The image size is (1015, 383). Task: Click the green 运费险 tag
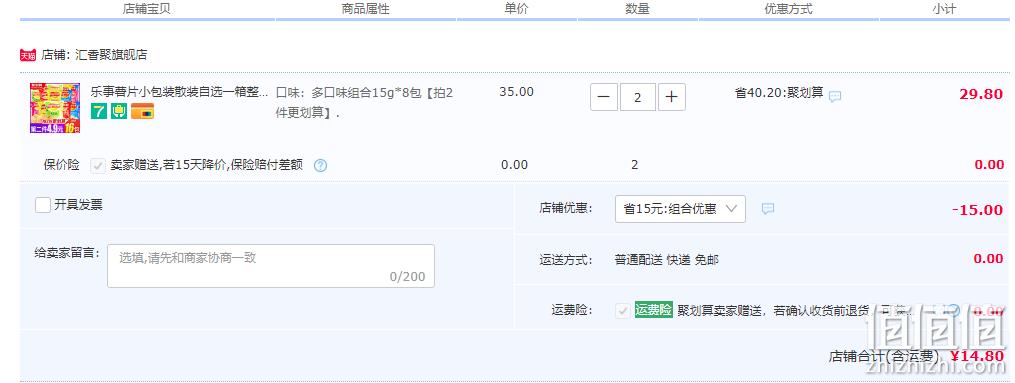click(653, 310)
